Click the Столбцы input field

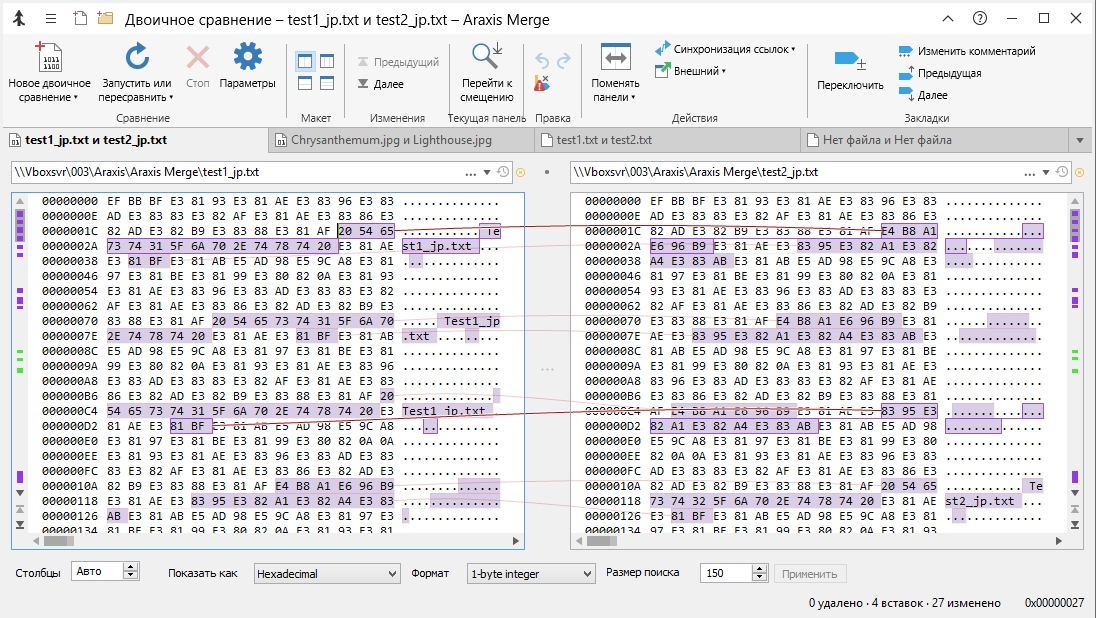click(x=96, y=572)
